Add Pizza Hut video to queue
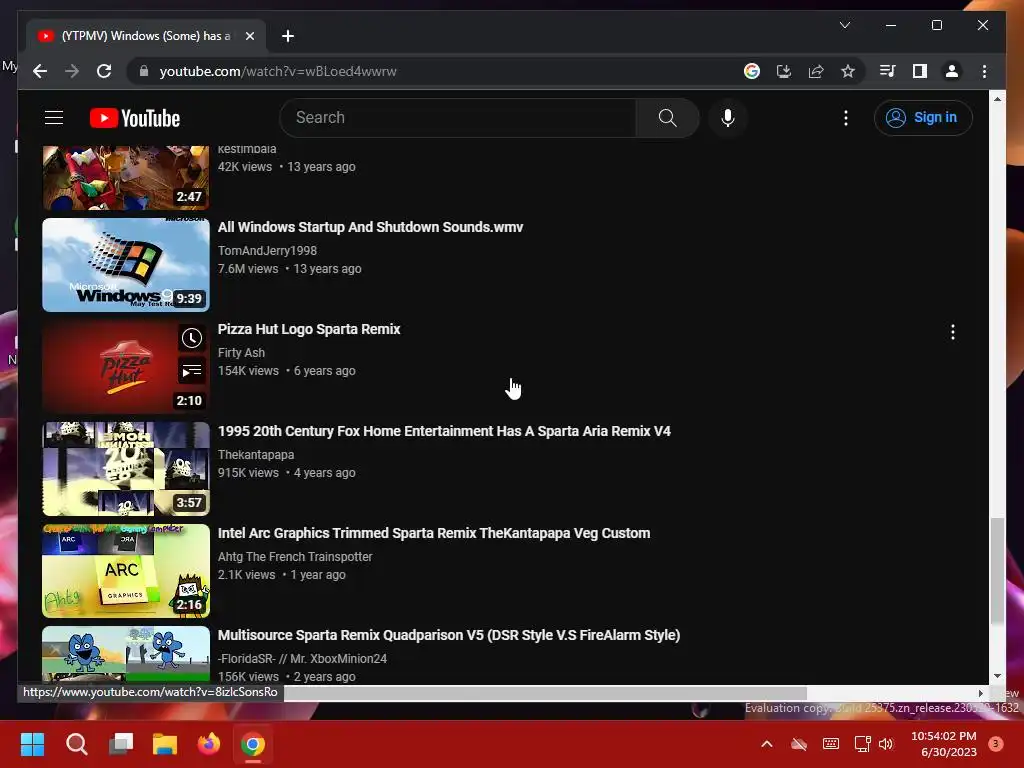The width and height of the screenshot is (1024, 768). [191, 371]
